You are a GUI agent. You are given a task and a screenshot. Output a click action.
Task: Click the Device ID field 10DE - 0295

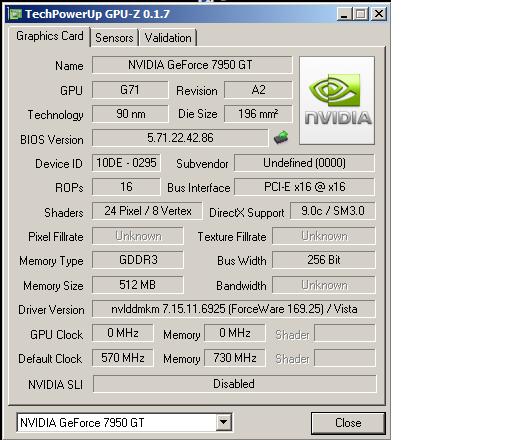pyautogui.click(x=126, y=163)
